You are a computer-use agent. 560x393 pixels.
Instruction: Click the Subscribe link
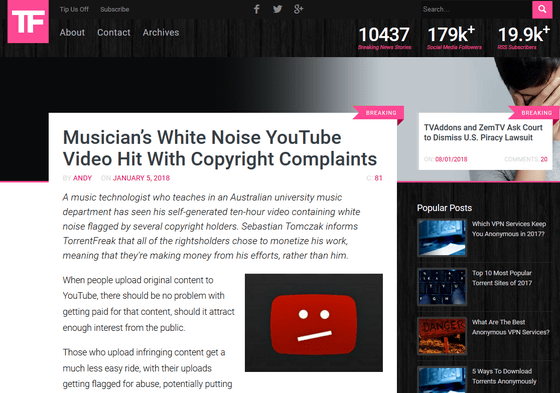click(x=115, y=9)
